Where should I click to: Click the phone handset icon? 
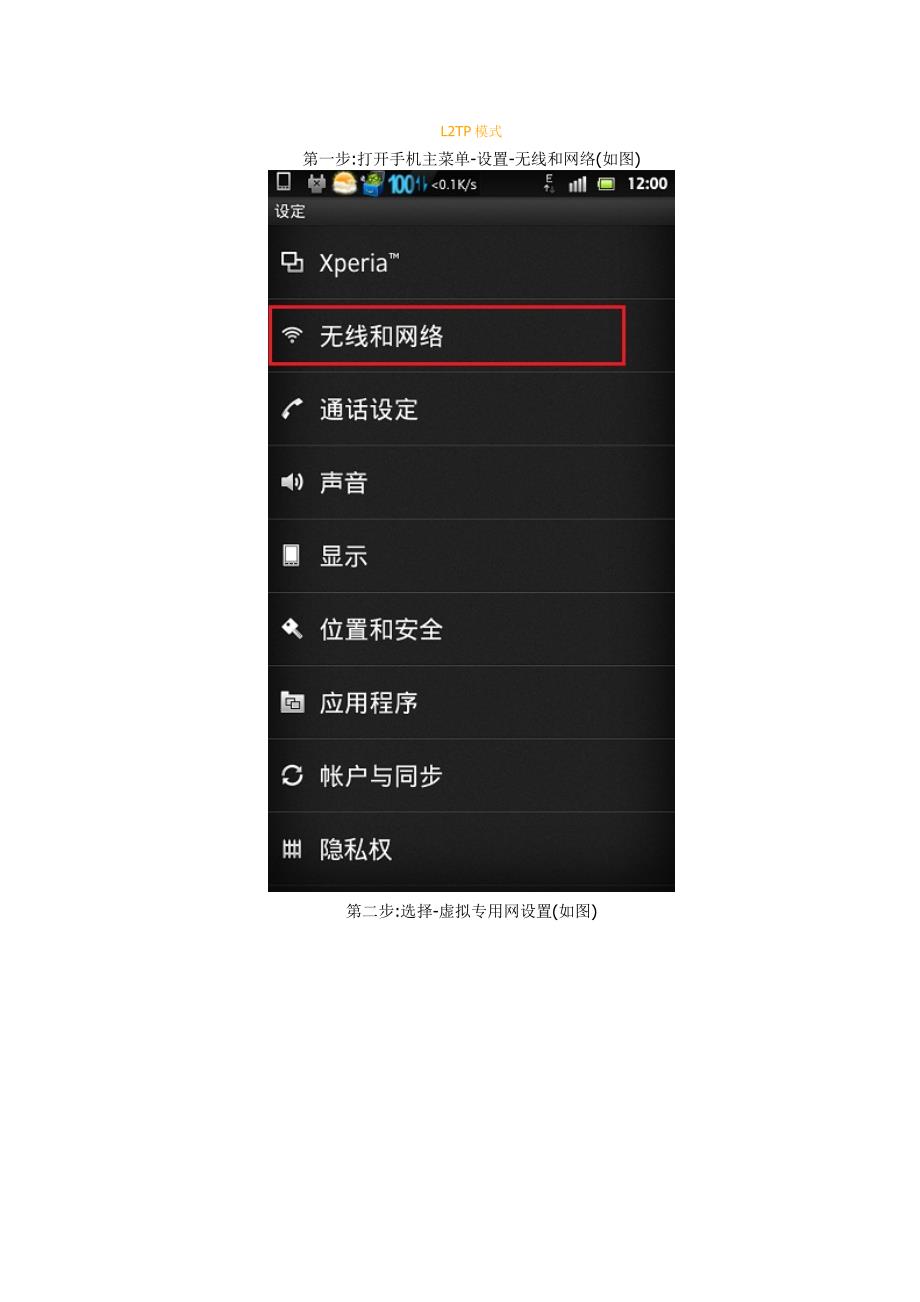(292, 409)
